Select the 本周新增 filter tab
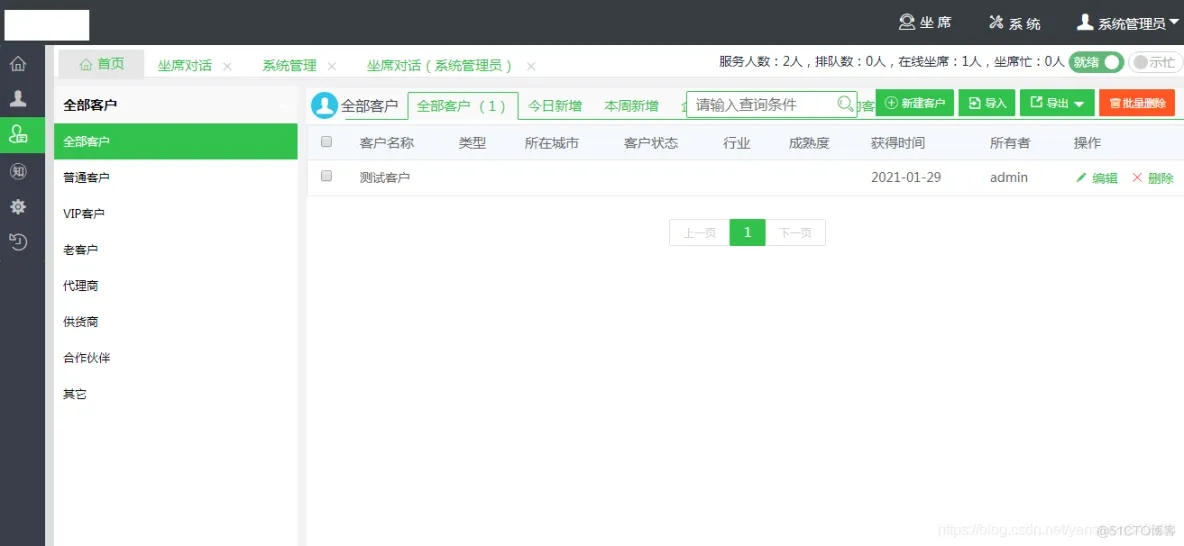Image resolution: width=1184 pixels, height=546 pixels. [631, 106]
